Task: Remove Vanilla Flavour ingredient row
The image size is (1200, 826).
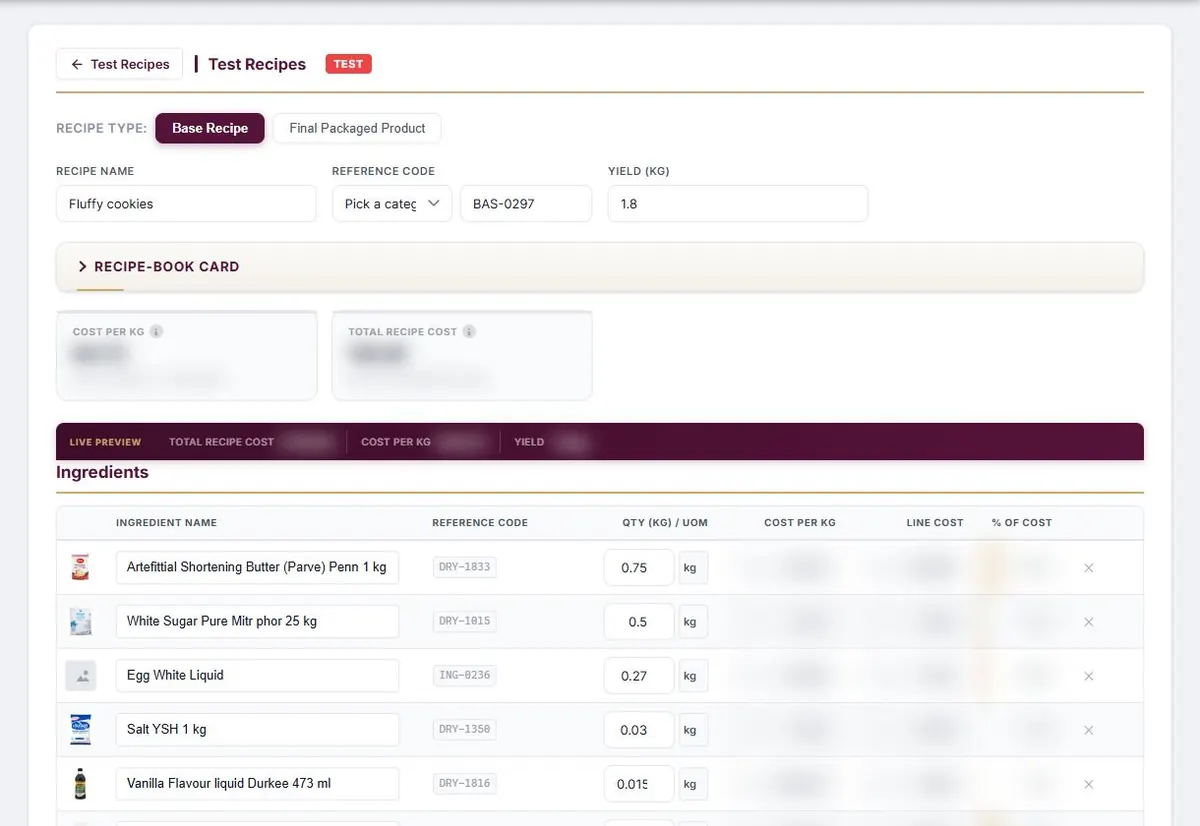Action: [x=1089, y=784]
